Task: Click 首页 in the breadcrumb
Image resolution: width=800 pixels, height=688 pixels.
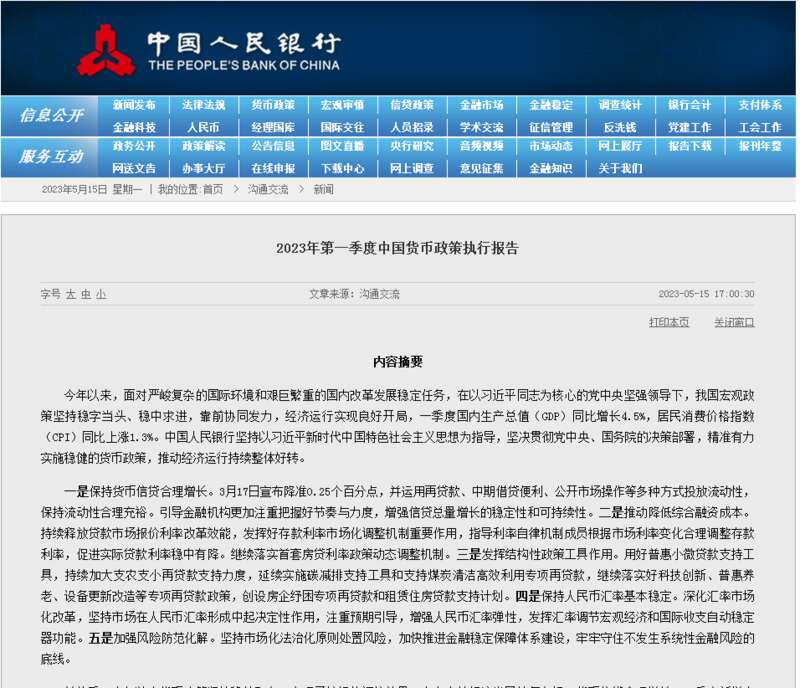Action: 213,189
